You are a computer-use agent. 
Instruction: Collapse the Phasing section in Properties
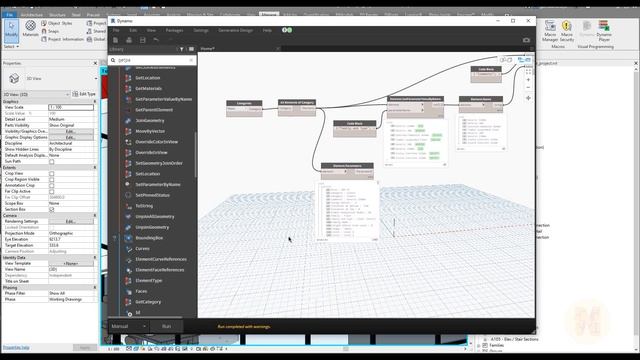point(95,287)
